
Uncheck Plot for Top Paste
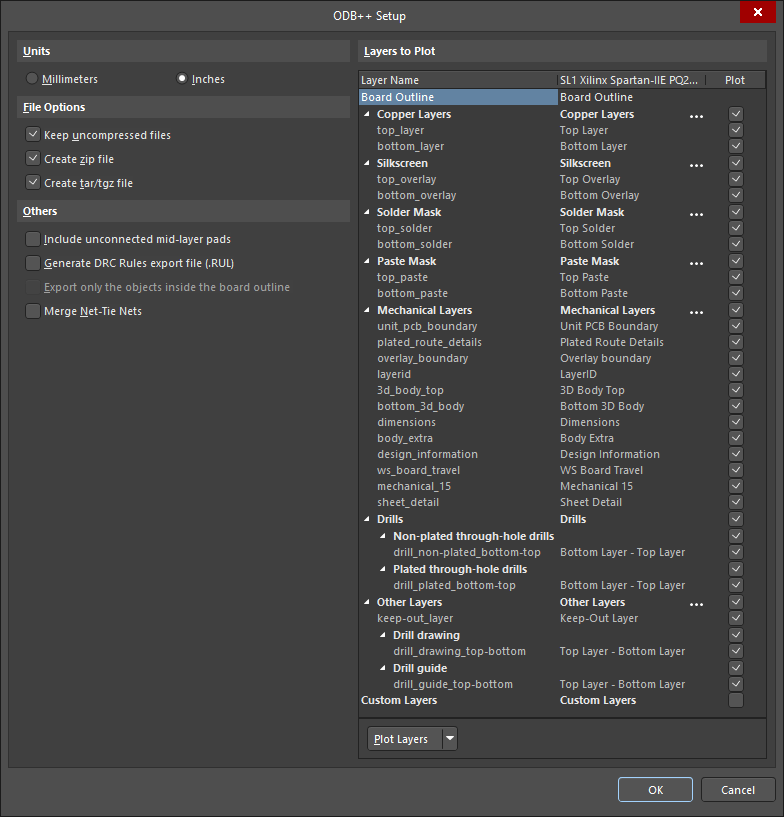(x=736, y=277)
